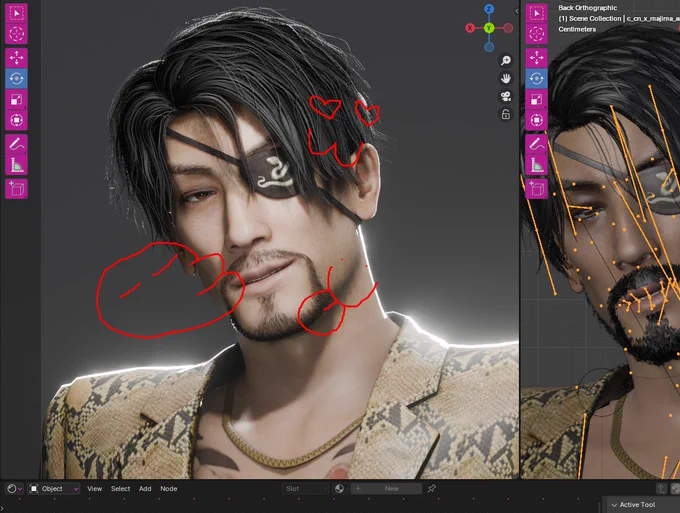Select the Annotate tool in right viewport

pos(536,144)
